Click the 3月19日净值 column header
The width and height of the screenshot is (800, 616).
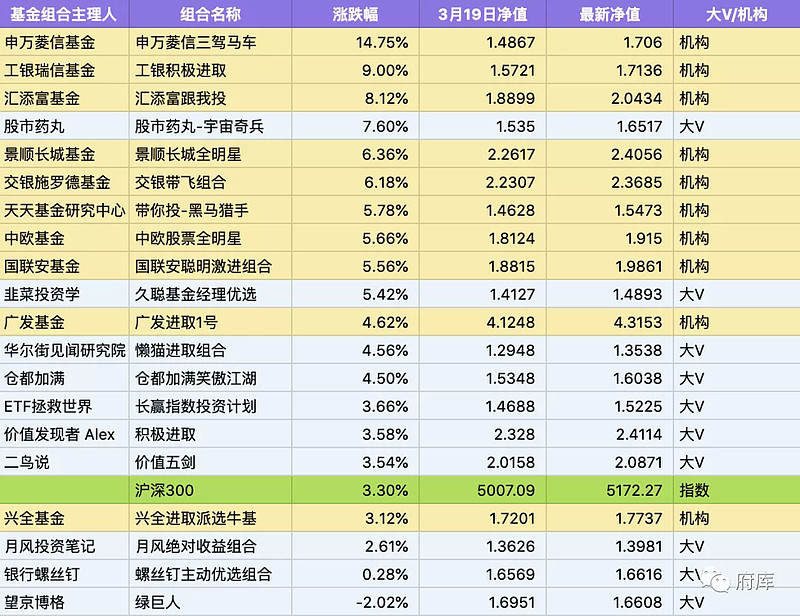point(483,14)
